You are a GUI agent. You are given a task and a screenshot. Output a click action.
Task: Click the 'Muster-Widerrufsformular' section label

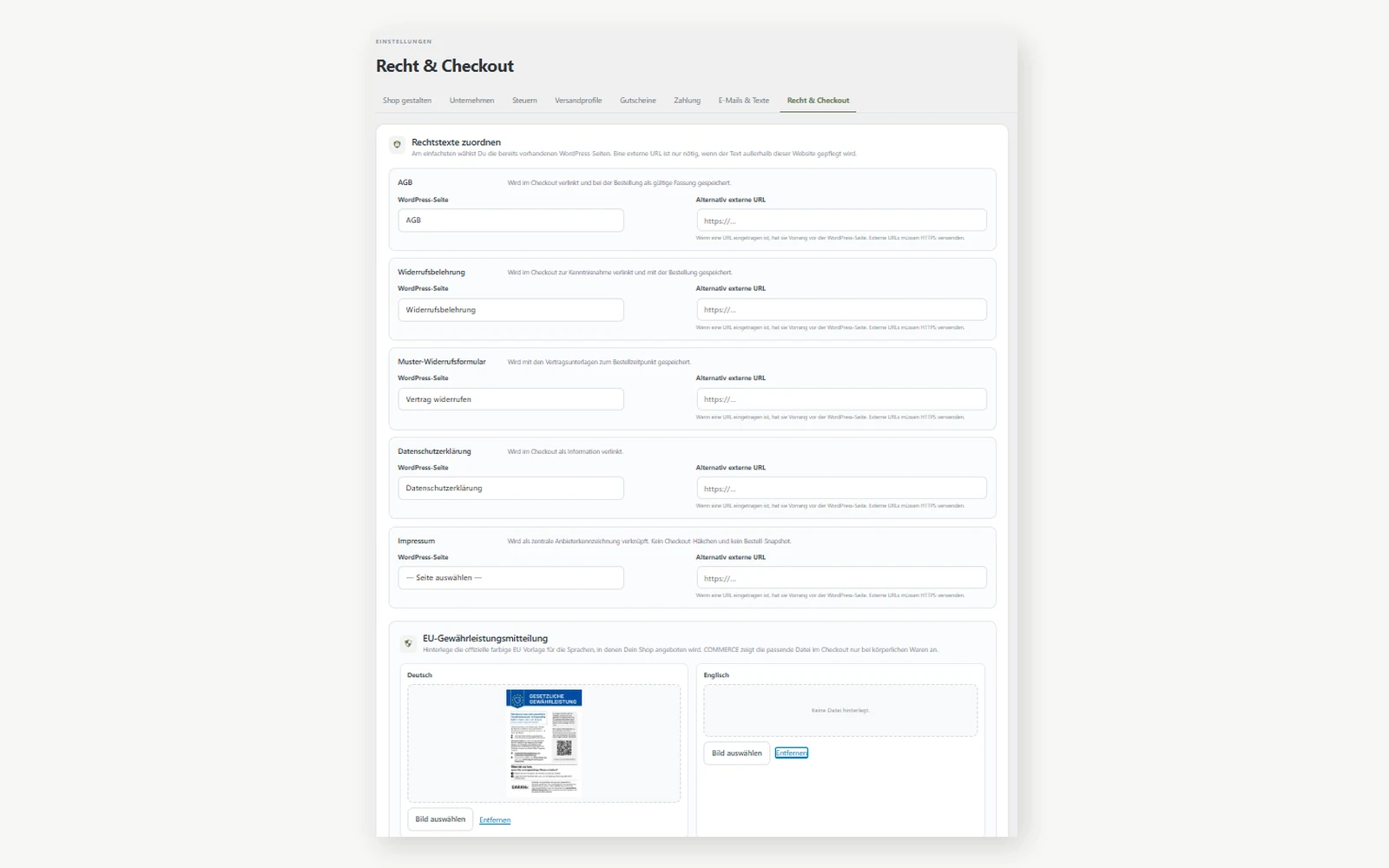[x=442, y=362]
